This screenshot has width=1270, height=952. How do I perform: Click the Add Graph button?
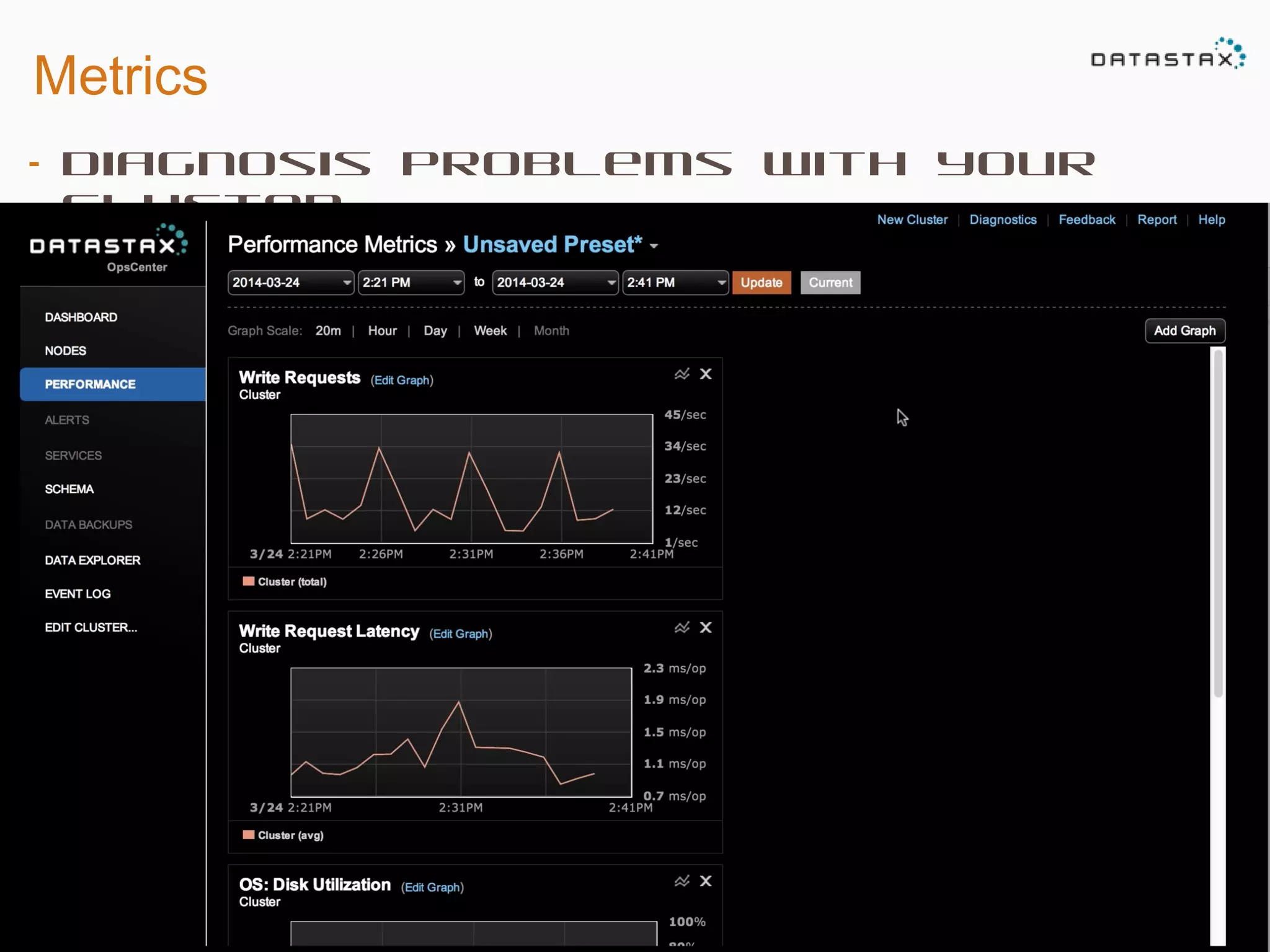click(x=1185, y=330)
